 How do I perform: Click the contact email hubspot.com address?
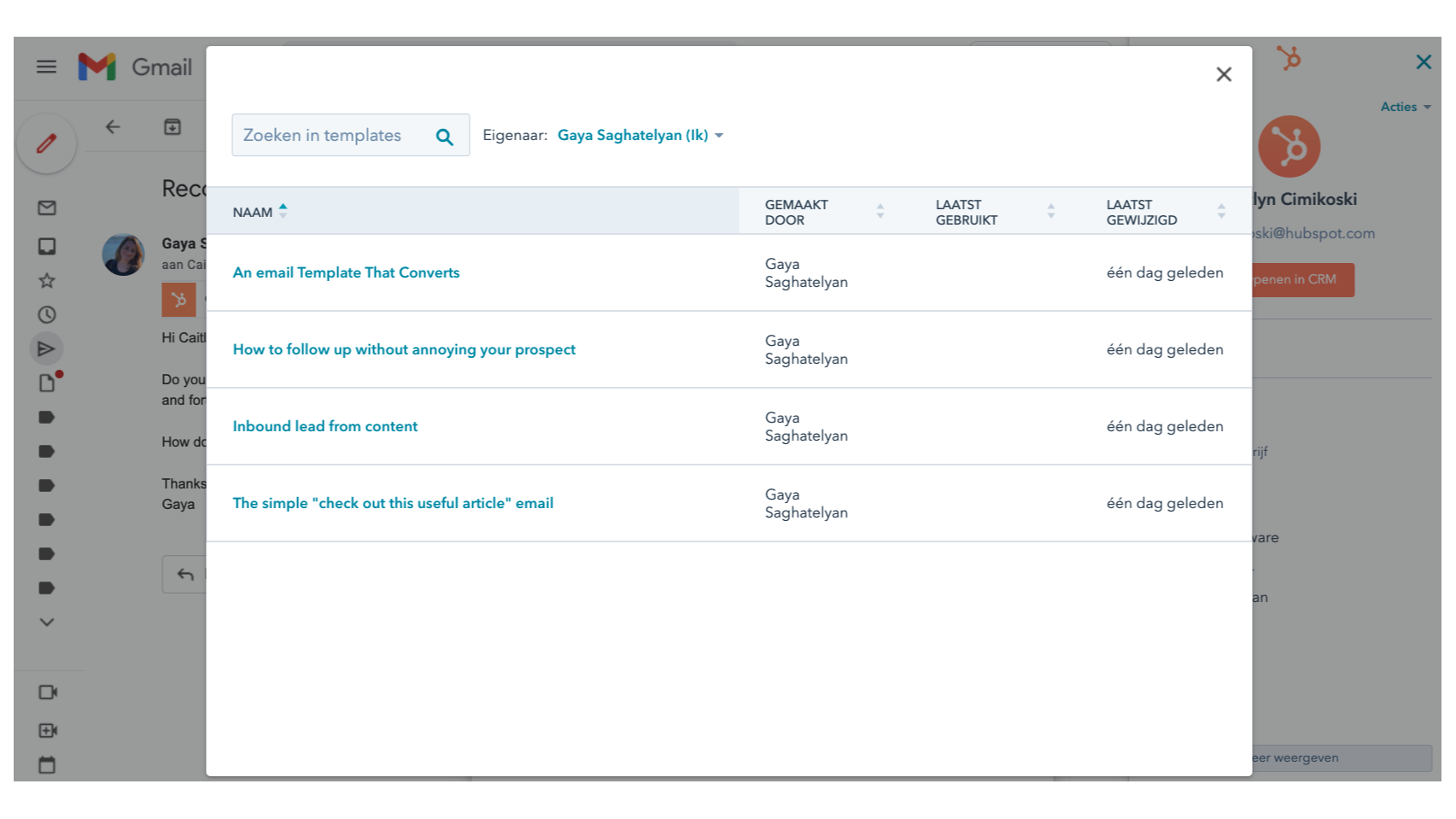(x=1313, y=233)
